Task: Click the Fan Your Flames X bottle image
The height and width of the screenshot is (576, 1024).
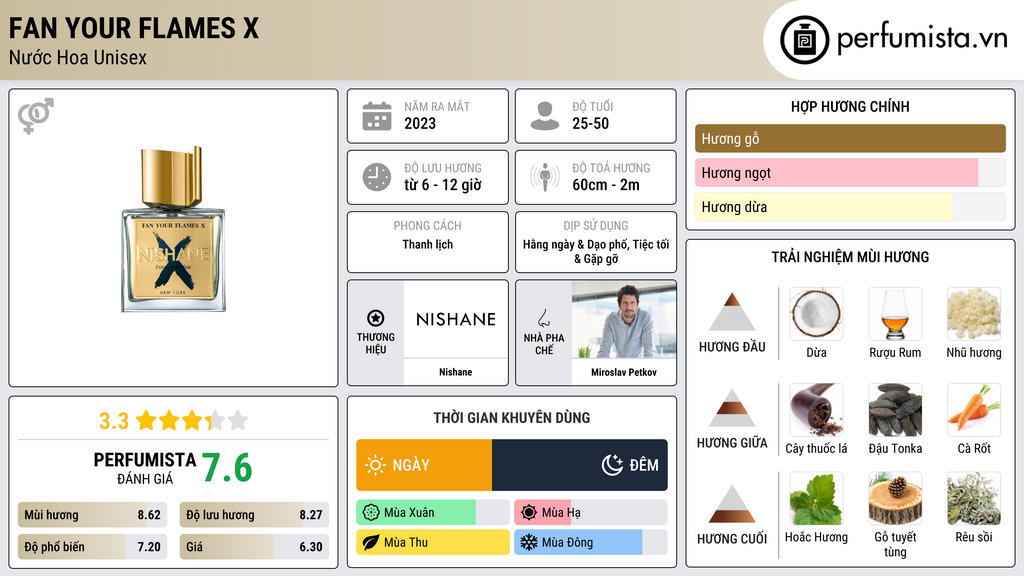Action: click(x=173, y=232)
